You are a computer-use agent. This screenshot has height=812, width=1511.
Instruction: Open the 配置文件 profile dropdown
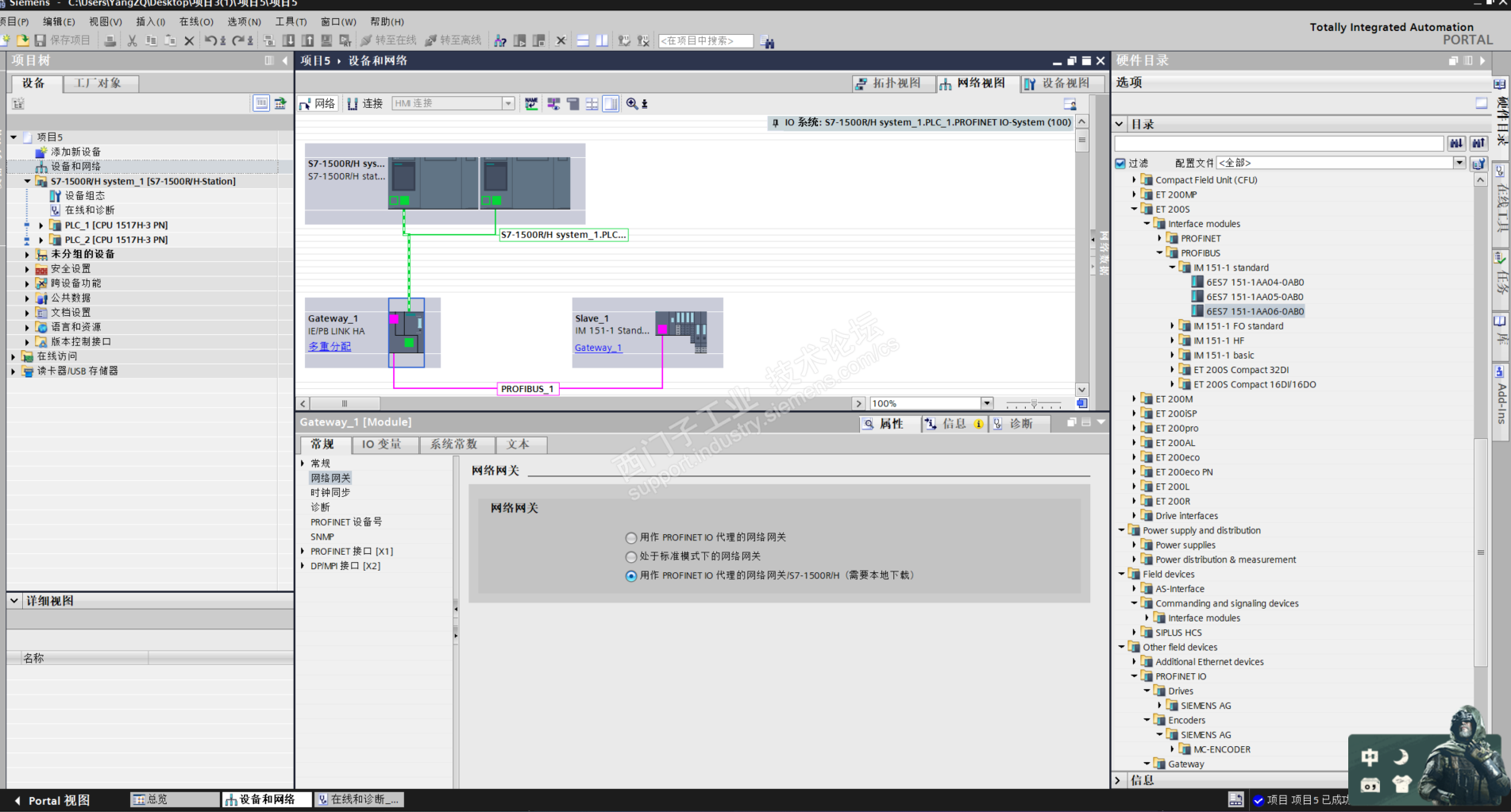1459,163
